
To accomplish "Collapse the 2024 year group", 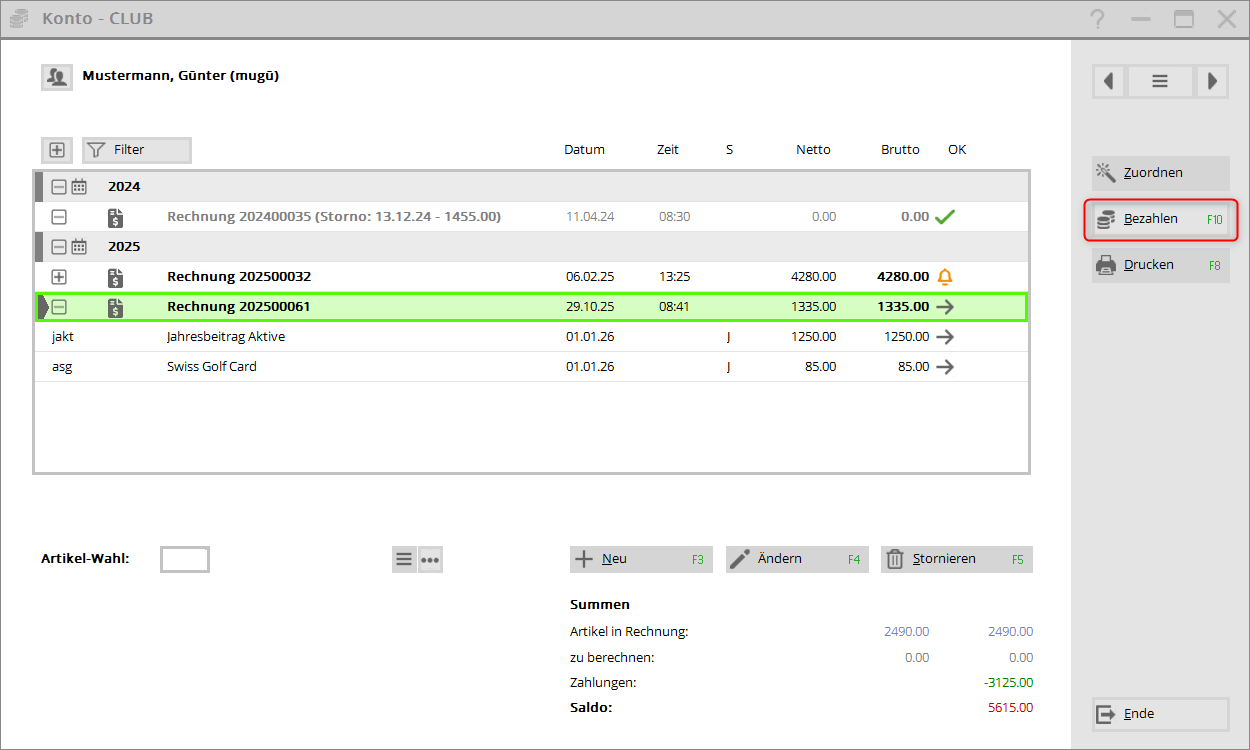I will tap(59, 187).
